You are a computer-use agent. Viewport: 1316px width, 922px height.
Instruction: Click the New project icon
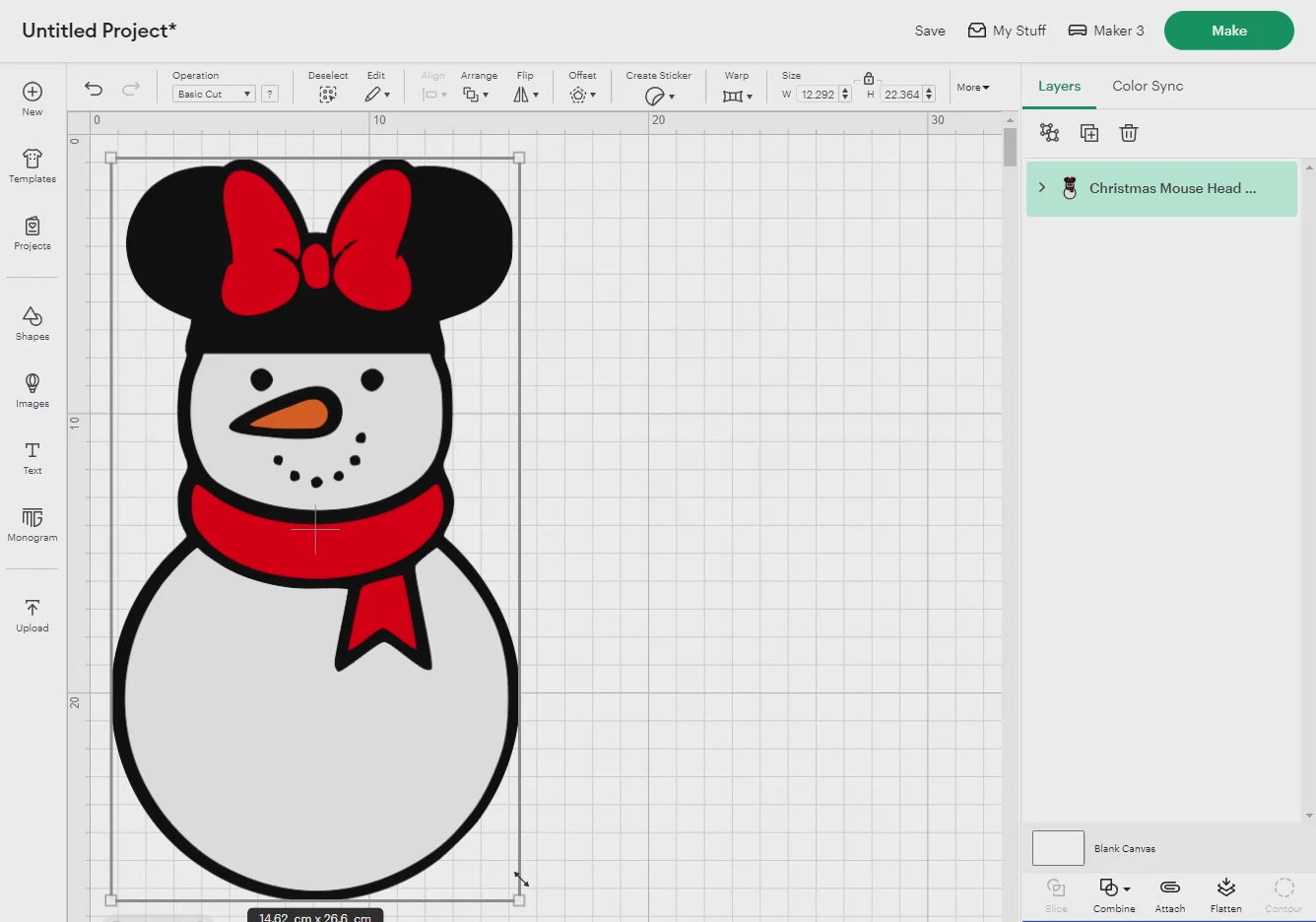pyautogui.click(x=33, y=92)
